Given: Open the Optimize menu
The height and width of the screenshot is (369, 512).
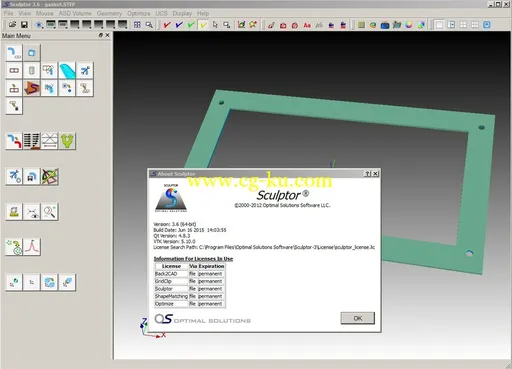Looking at the screenshot, I should point(139,13).
